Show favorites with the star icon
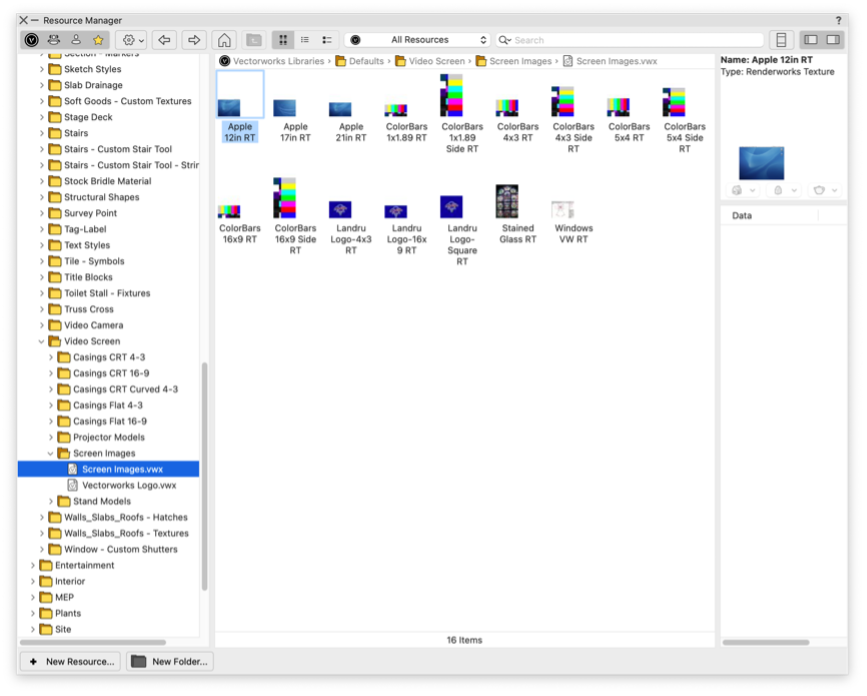 pyautogui.click(x=98, y=40)
